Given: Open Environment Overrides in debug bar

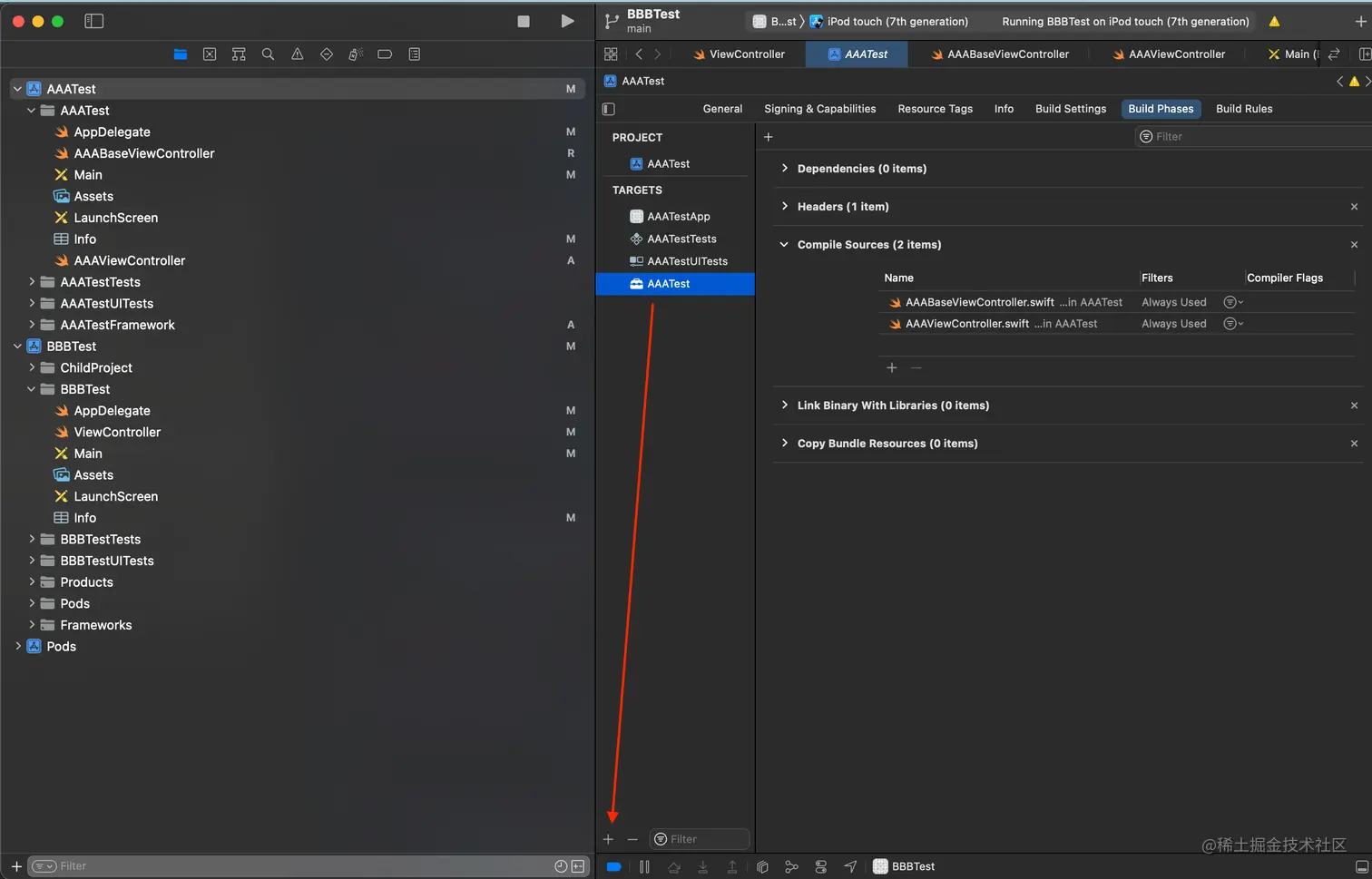Looking at the screenshot, I should point(820,867).
